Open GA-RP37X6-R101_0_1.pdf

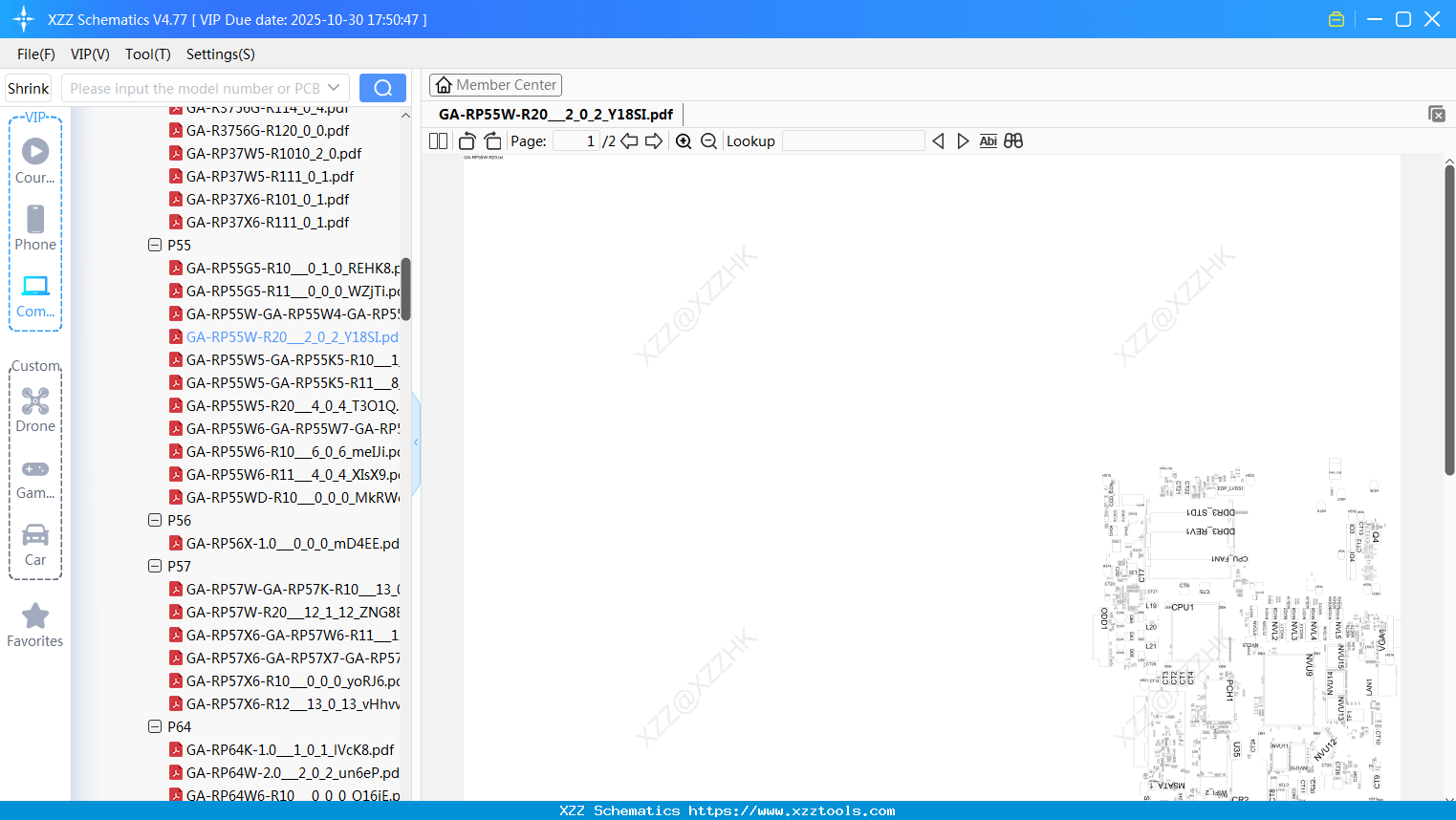[268, 199]
